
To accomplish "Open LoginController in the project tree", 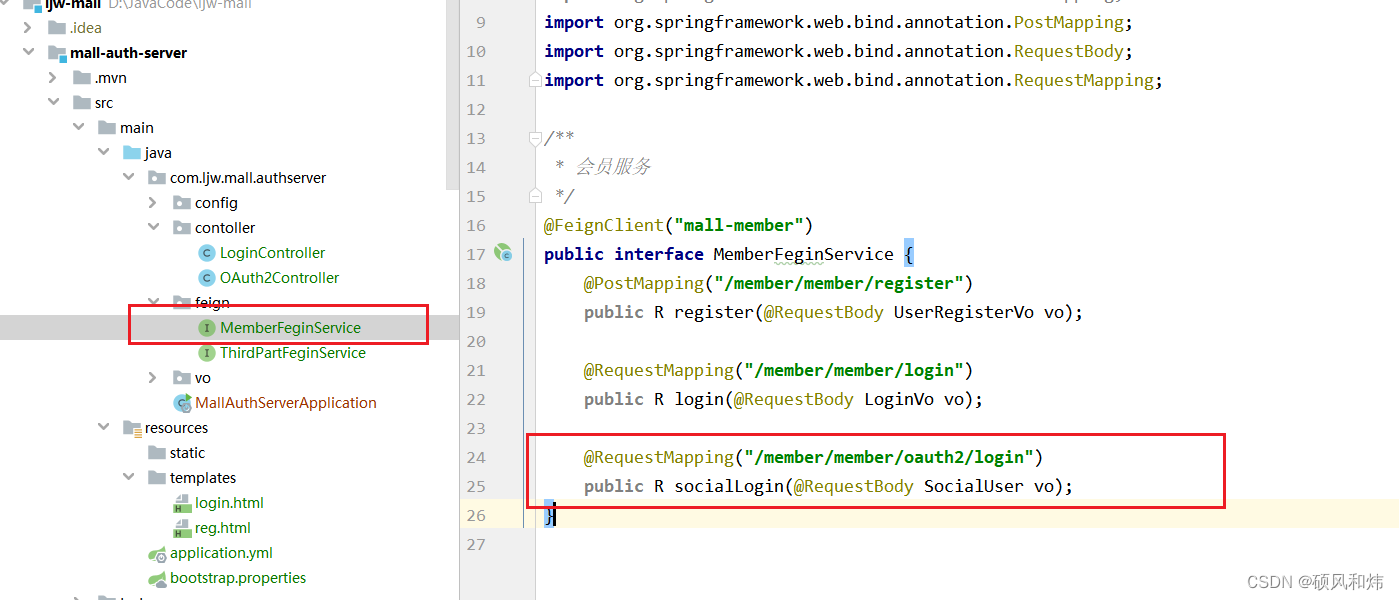I will point(272,253).
